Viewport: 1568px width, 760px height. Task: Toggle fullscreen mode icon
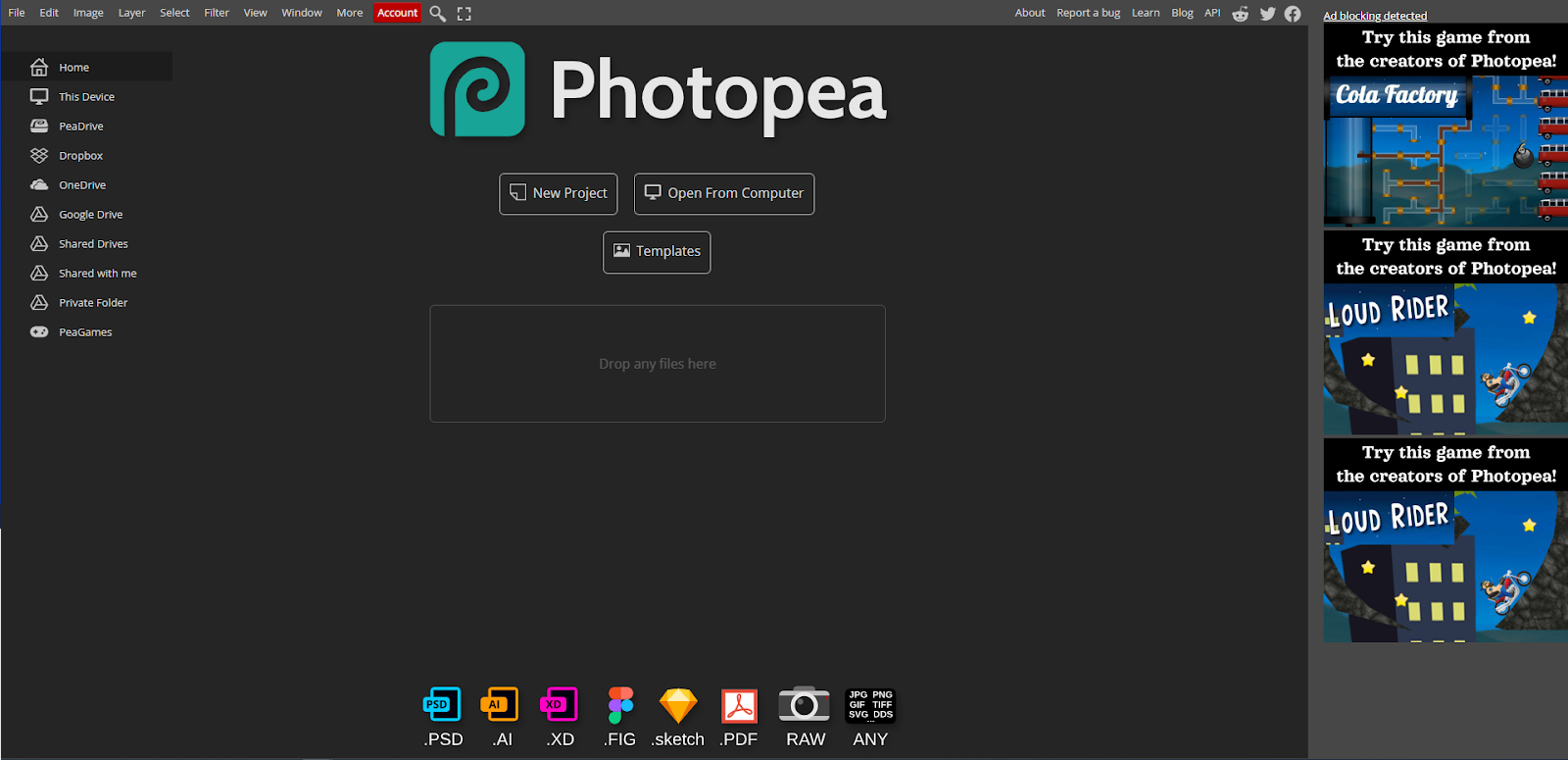(465, 14)
